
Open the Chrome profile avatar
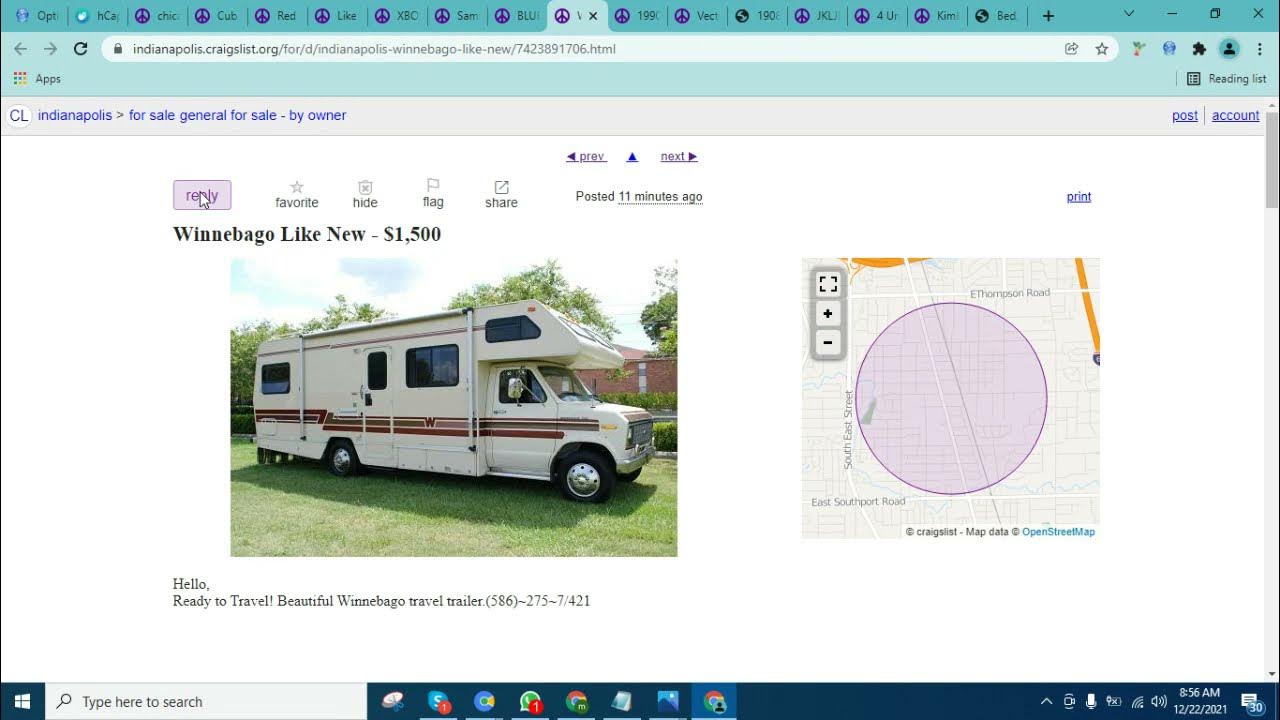(1229, 48)
